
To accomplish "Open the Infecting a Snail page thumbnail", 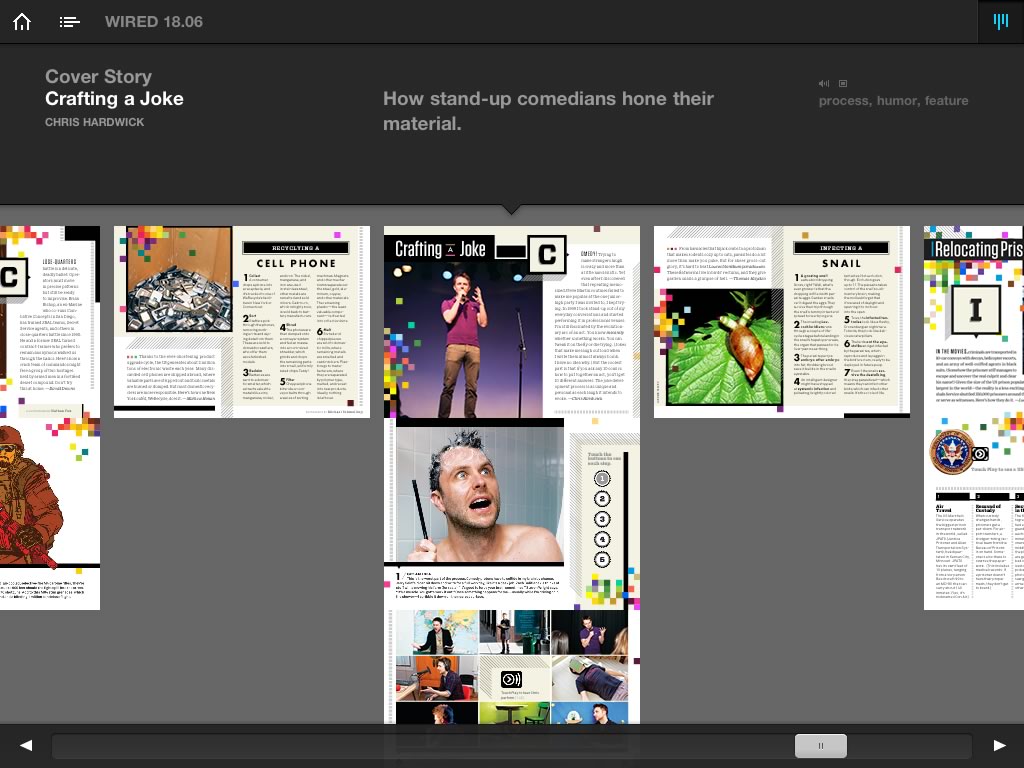I will tap(782, 322).
